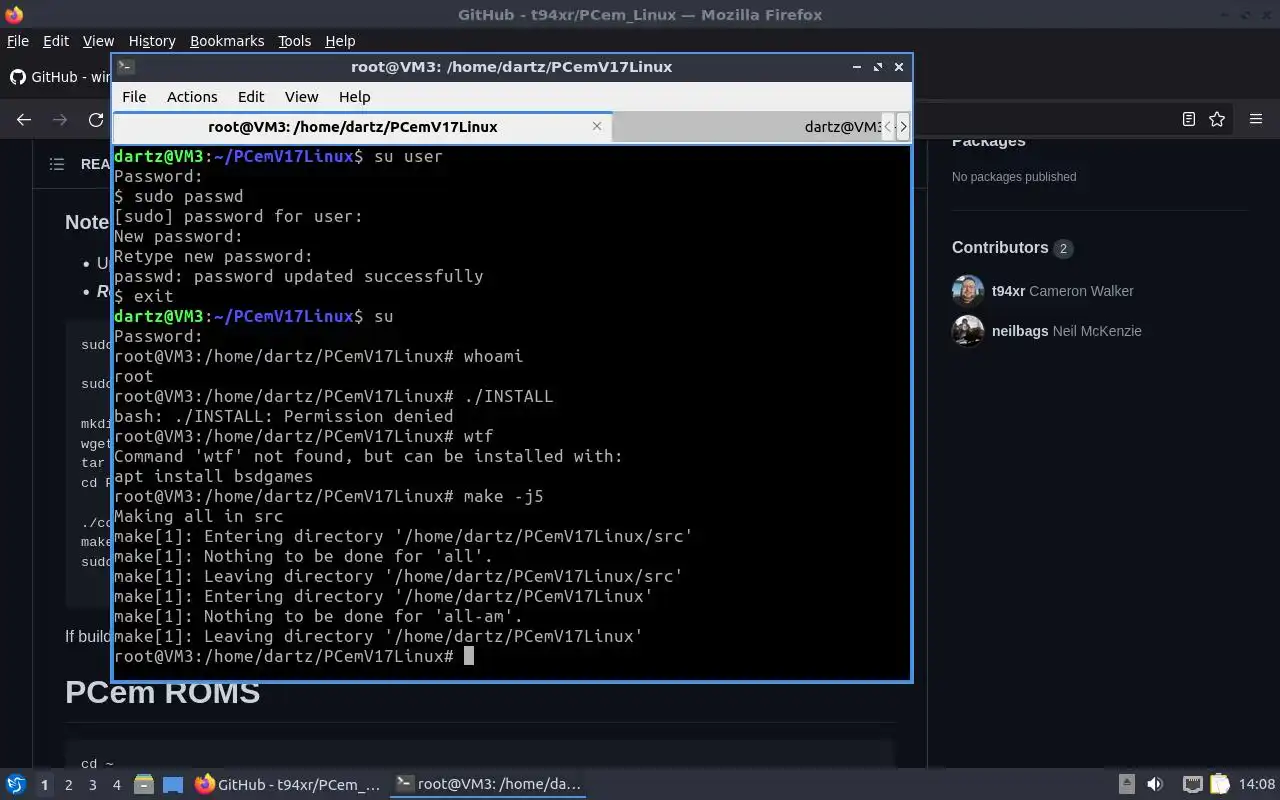Image resolution: width=1280 pixels, height=800 pixels.
Task: Switch to workspace 4
Action: click(x=116, y=785)
